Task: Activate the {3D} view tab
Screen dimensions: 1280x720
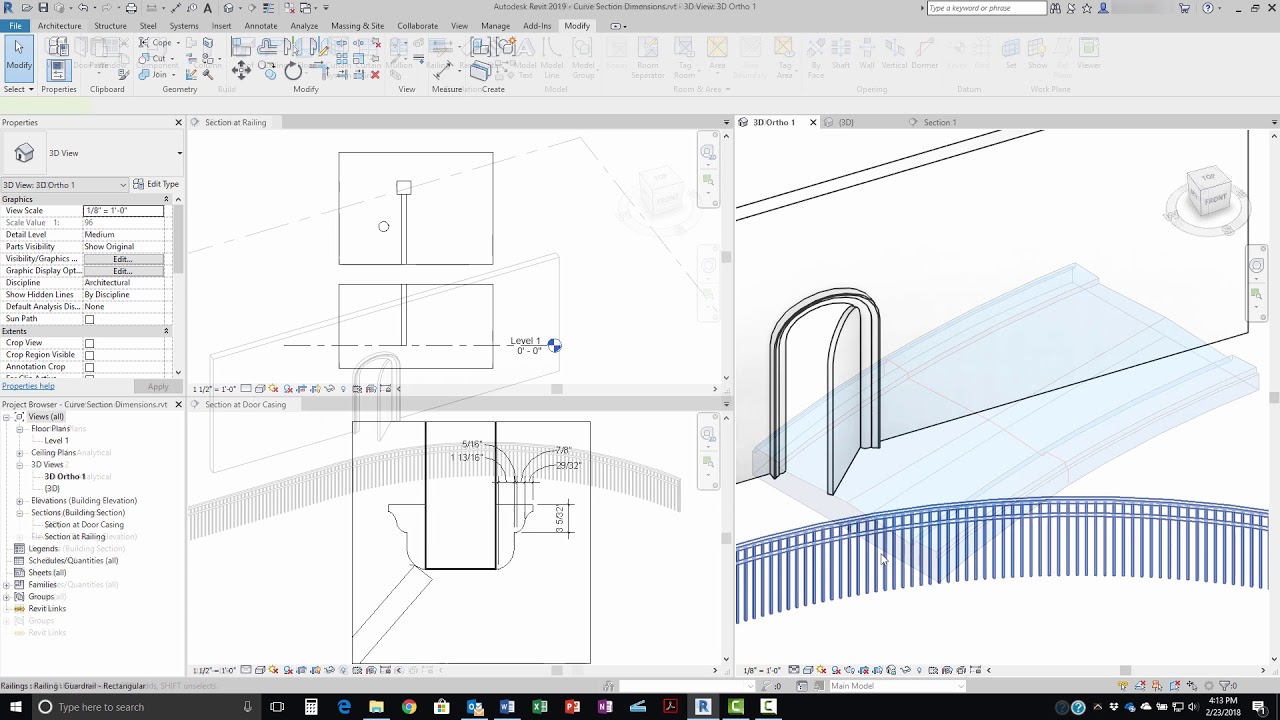Action: click(x=846, y=122)
